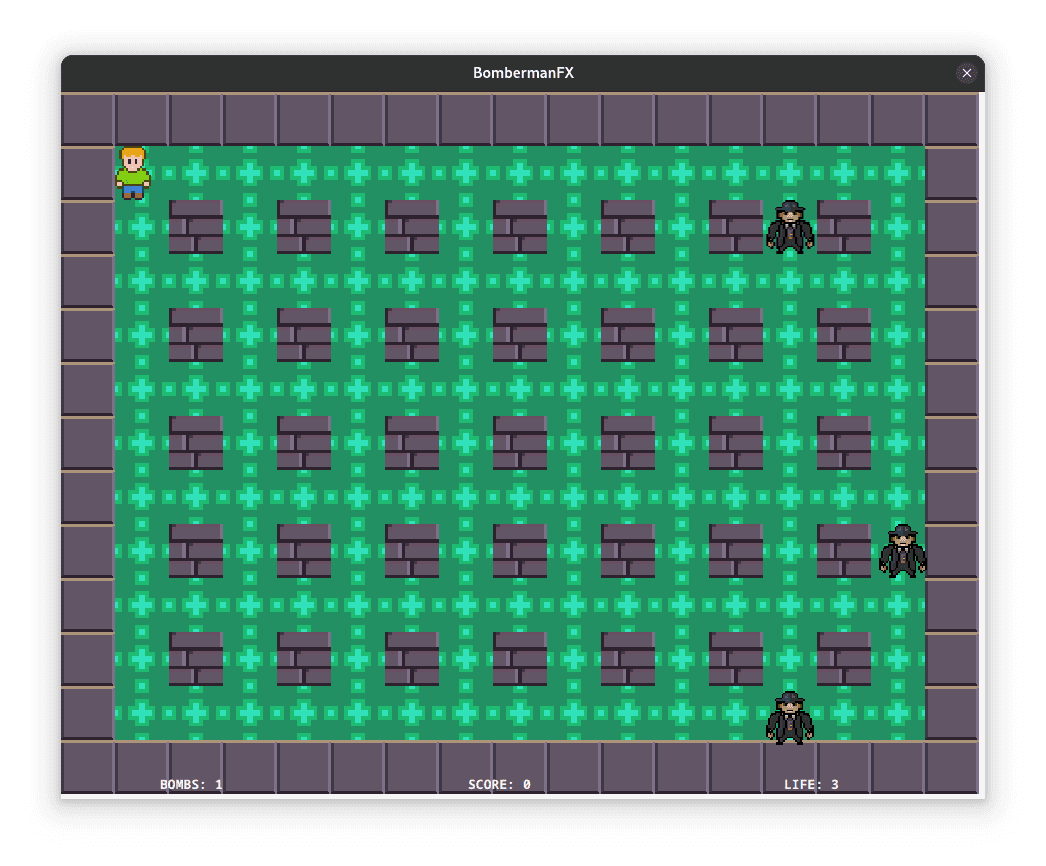This screenshot has height=866, width=1046.
Task: Click the BOMBS: 1 counter
Action: 191,785
